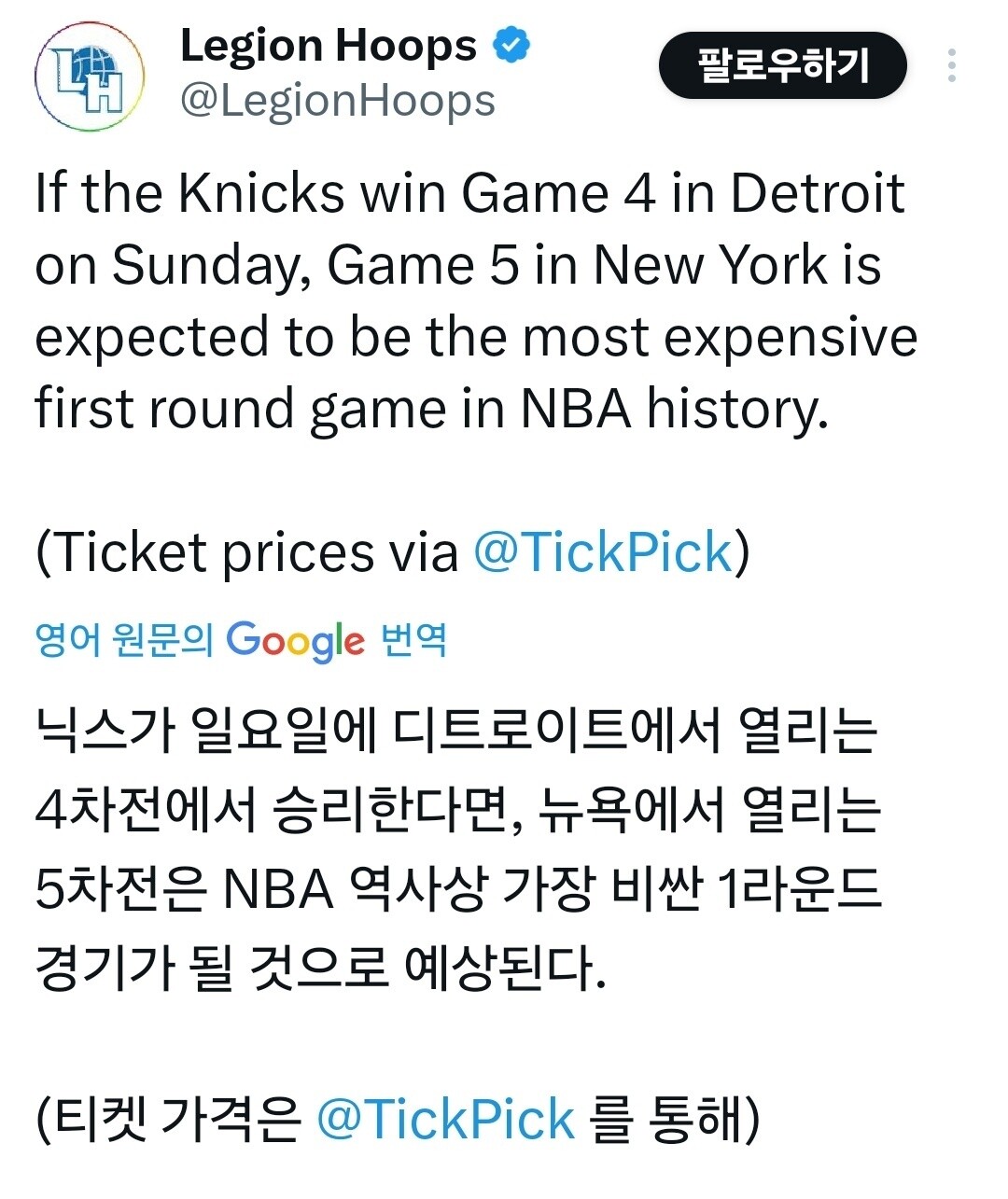Click the line starting 'If the Knicks win'
The height and width of the screenshot is (1199, 1008).
coord(469,193)
